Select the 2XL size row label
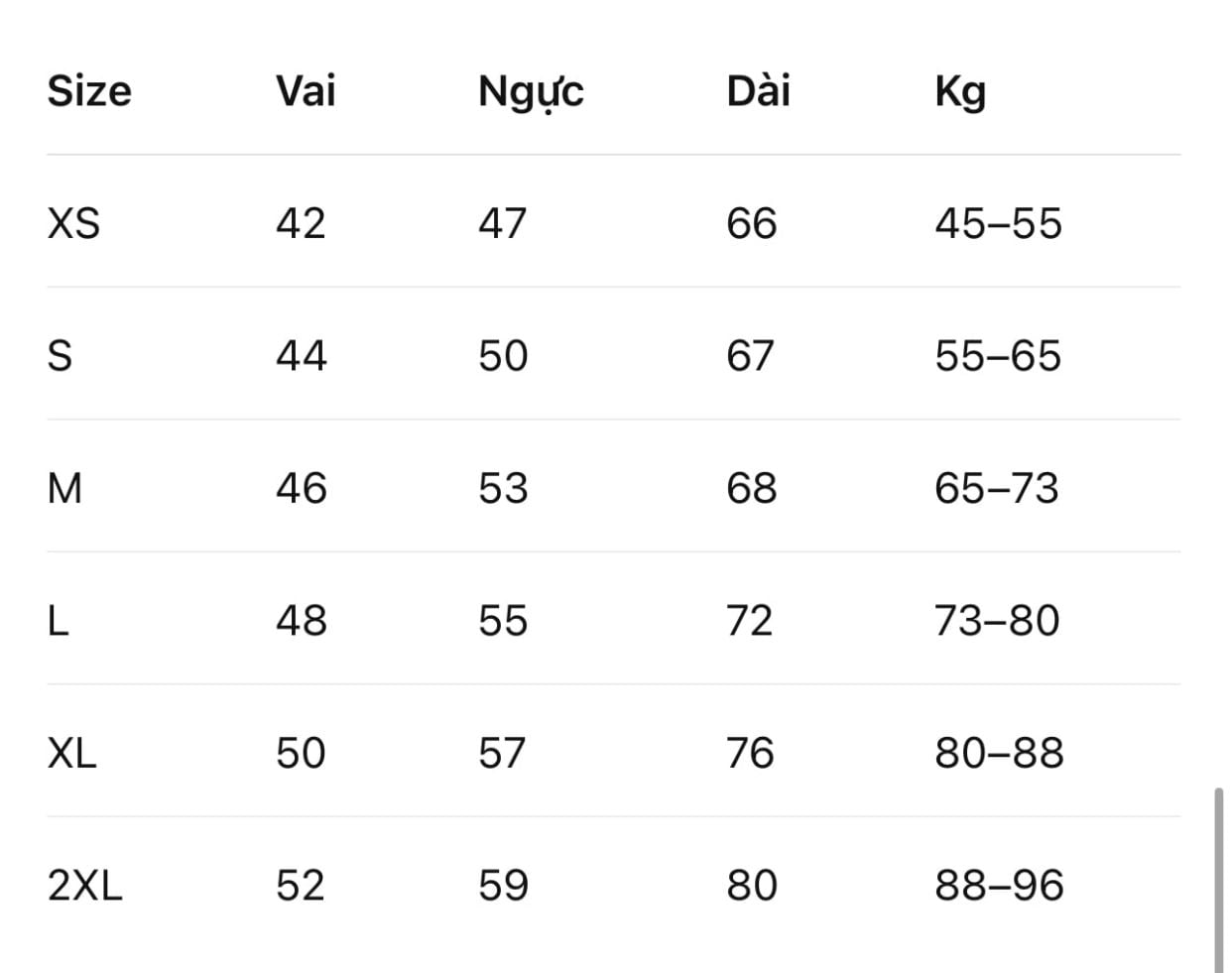This screenshot has height=973, width=1232. coord(84,886)
